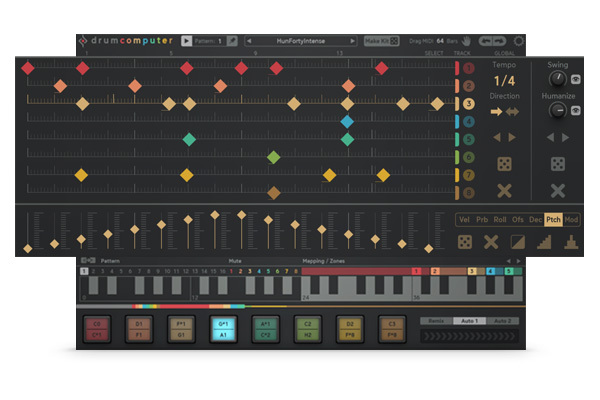Trigger the C0 red drum pad
This screenshot has height=400, width=600.
pos(97,329)
